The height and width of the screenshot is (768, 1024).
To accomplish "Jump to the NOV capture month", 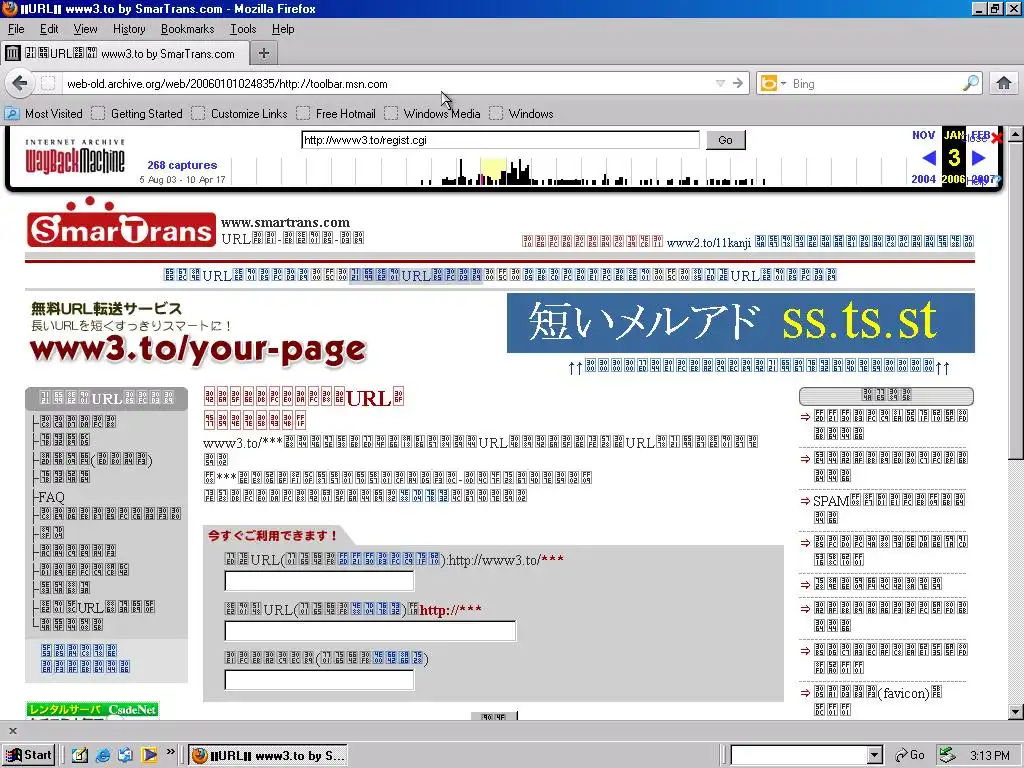I will 923,135.
